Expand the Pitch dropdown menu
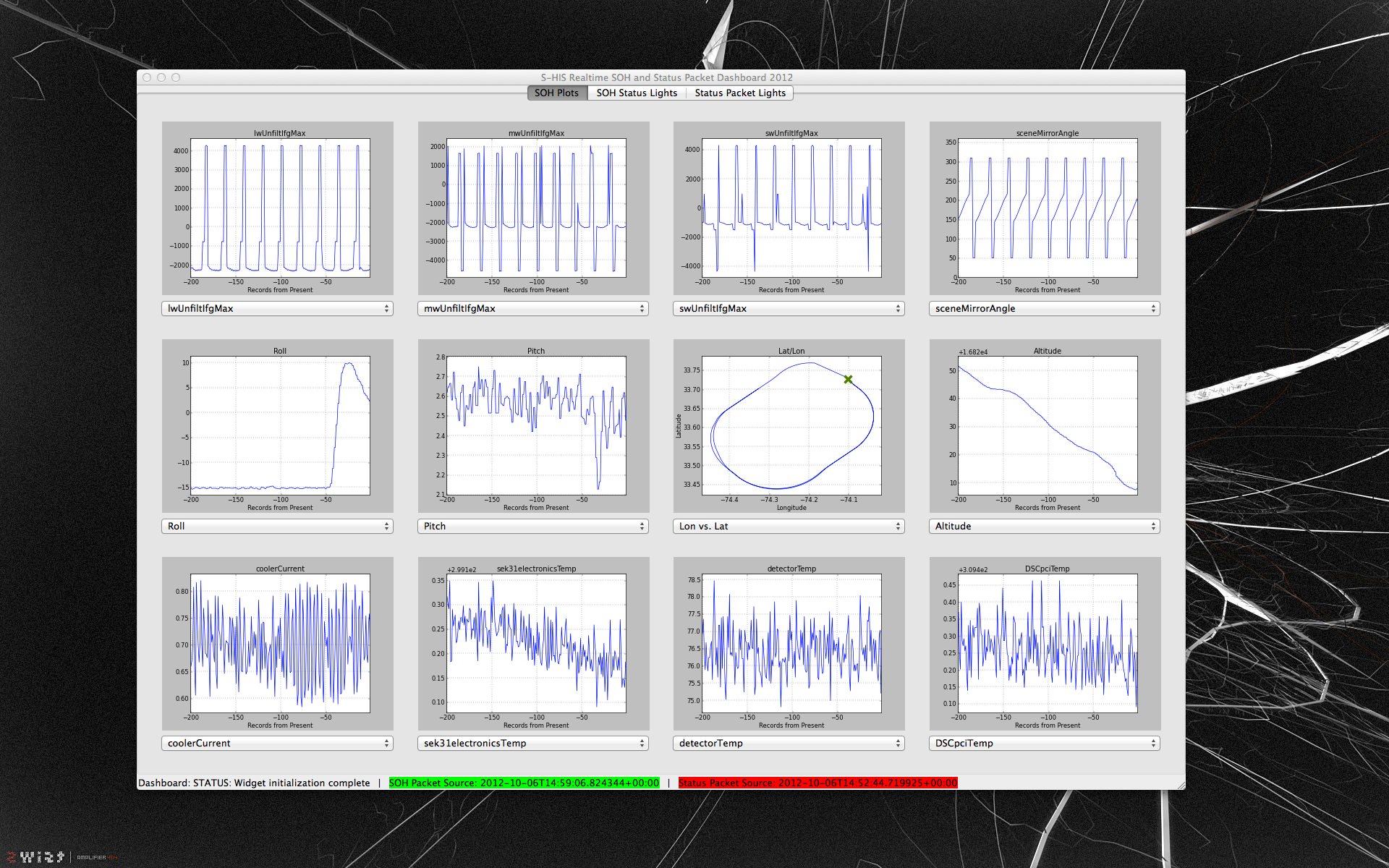The width and height of the screenshot is (1389, 868). [533, 526]
